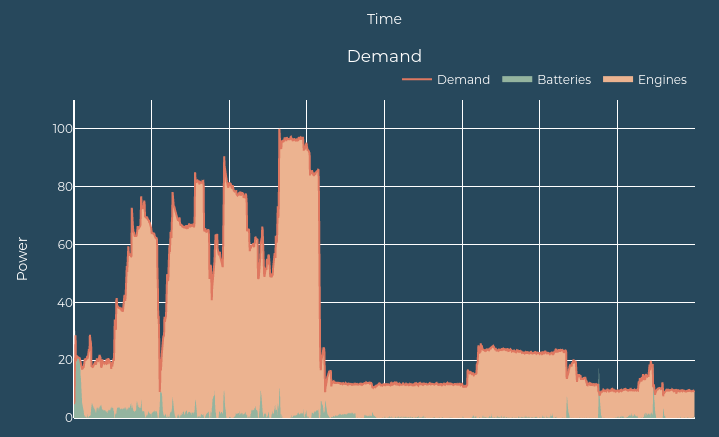The width and height of the screenshot is (719, 437).
Task: Click the 80 tick label on y-axis
Action: (63, 187)
